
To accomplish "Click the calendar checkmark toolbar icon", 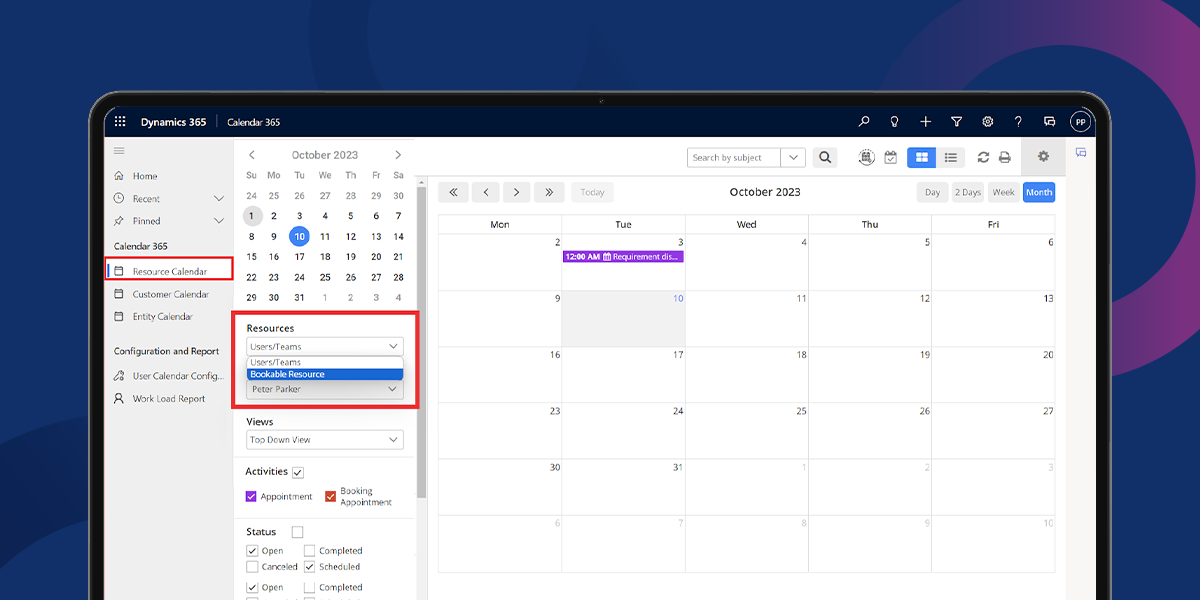I will coord(890,157).
